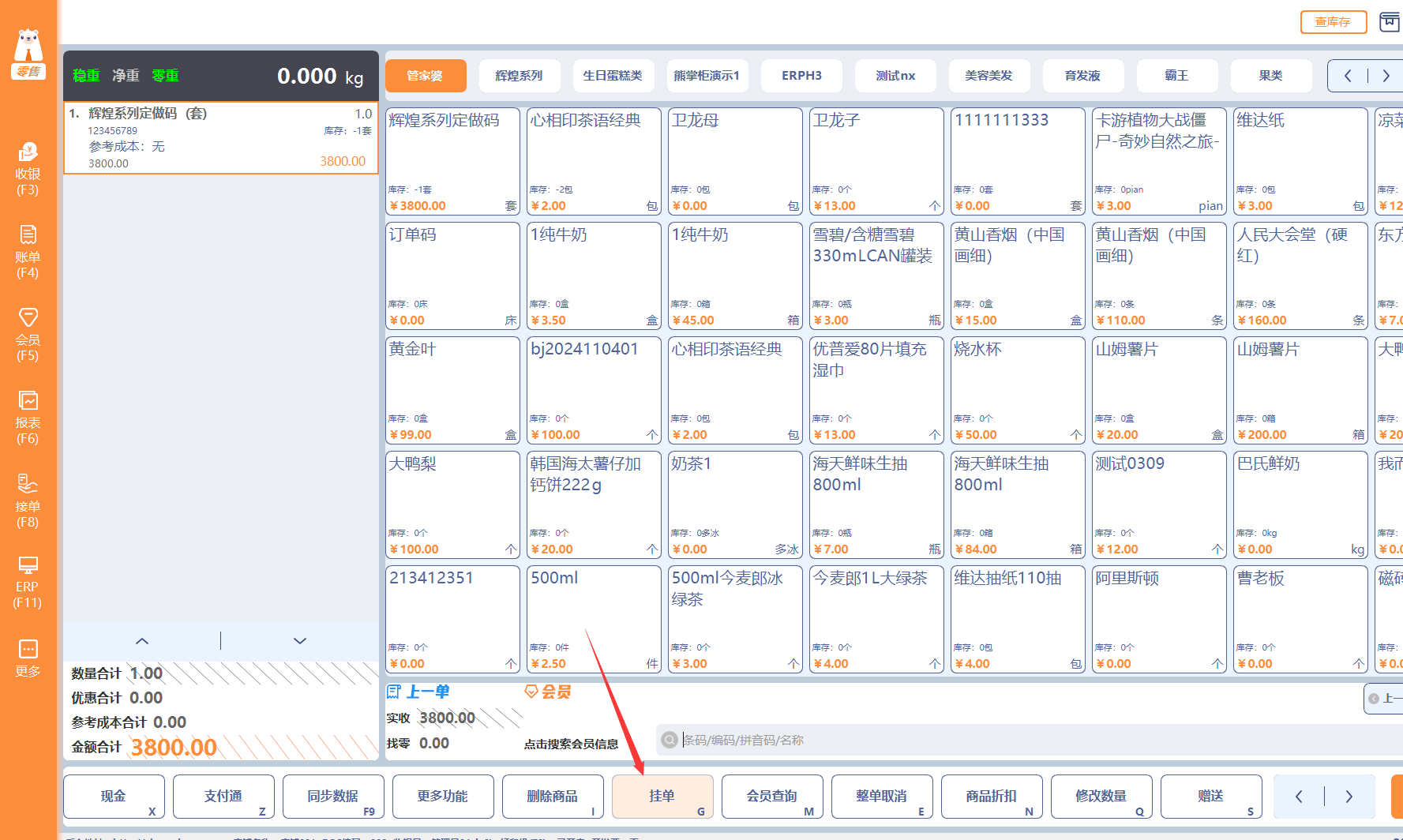The height and width of the screenshot is (840, 1403).
Task: Open the 霸王 category tab
Action: (x=1177, y=76)
